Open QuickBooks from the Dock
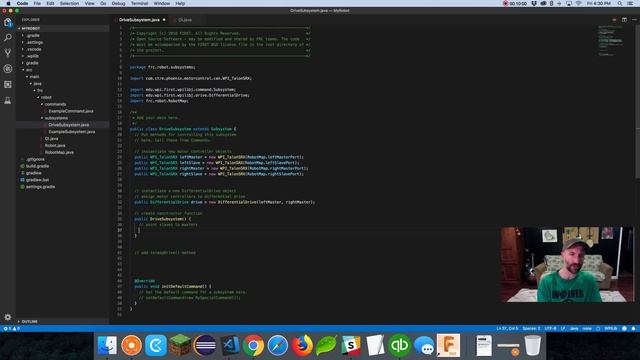 coord(399,345)
